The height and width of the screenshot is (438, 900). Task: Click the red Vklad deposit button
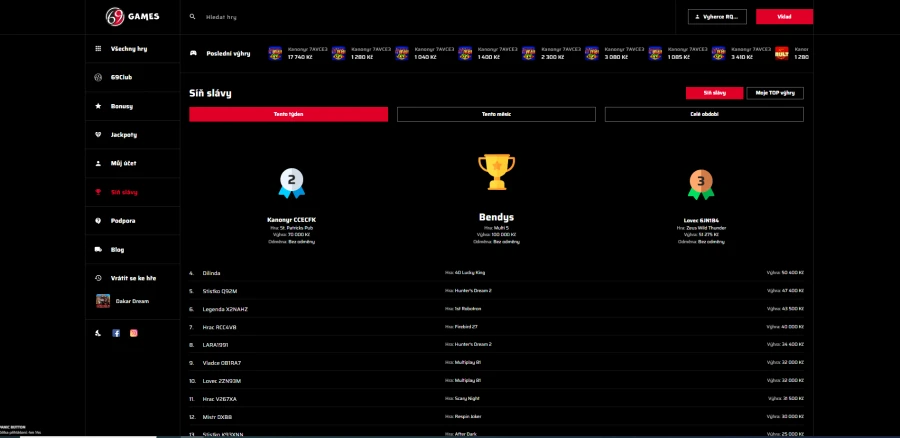coord(784,17)
